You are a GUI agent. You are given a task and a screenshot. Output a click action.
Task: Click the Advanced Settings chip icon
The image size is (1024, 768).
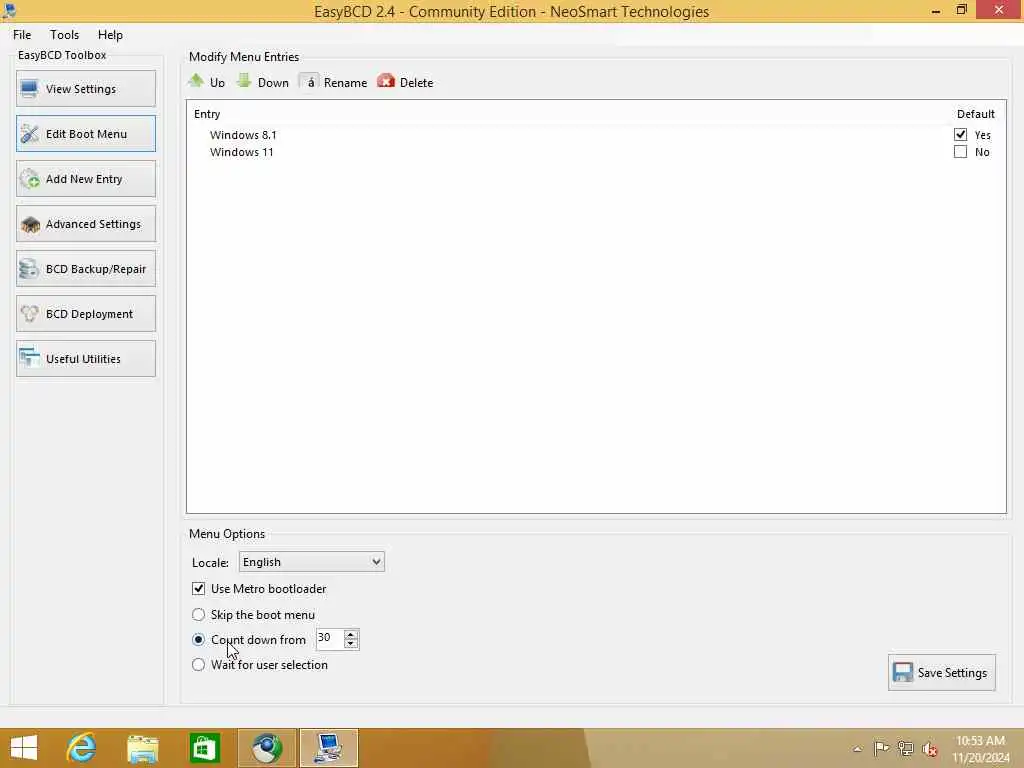(x=29, y=224)
